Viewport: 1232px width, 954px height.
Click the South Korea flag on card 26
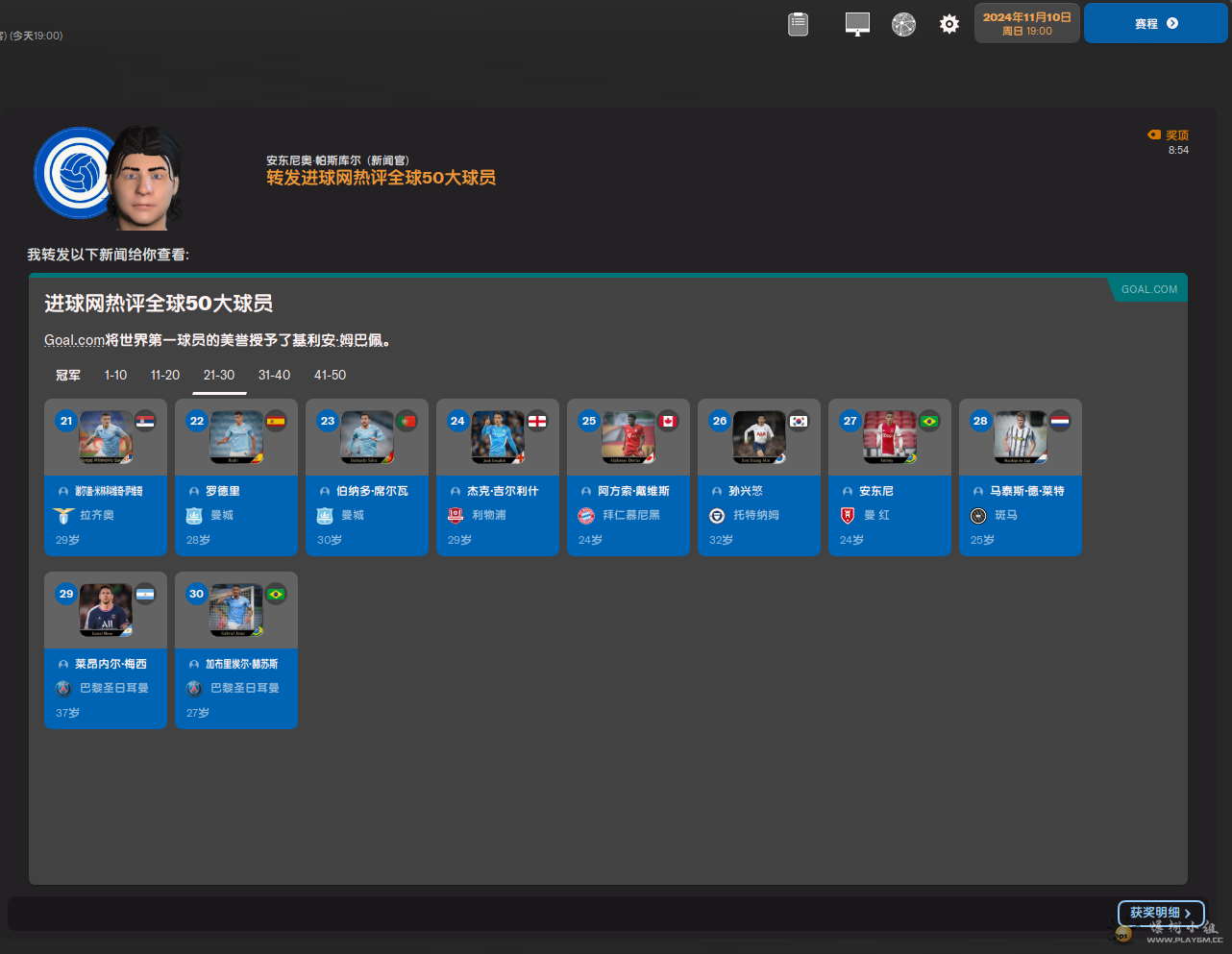(799, 421)
